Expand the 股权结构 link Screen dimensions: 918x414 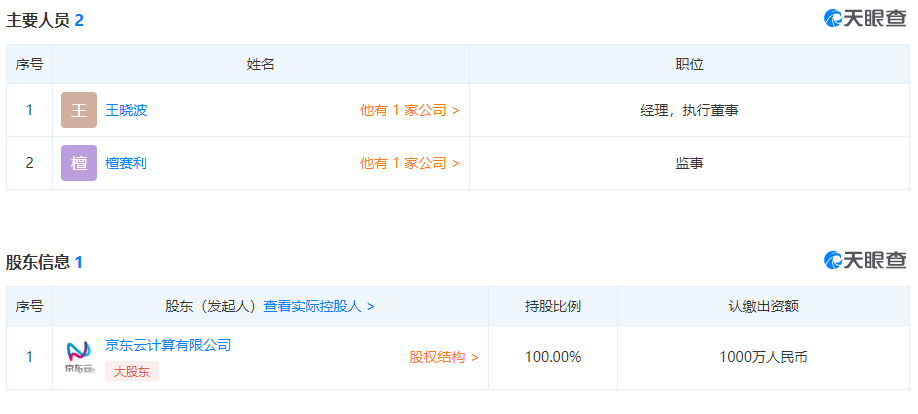click(x=443, y=357)
